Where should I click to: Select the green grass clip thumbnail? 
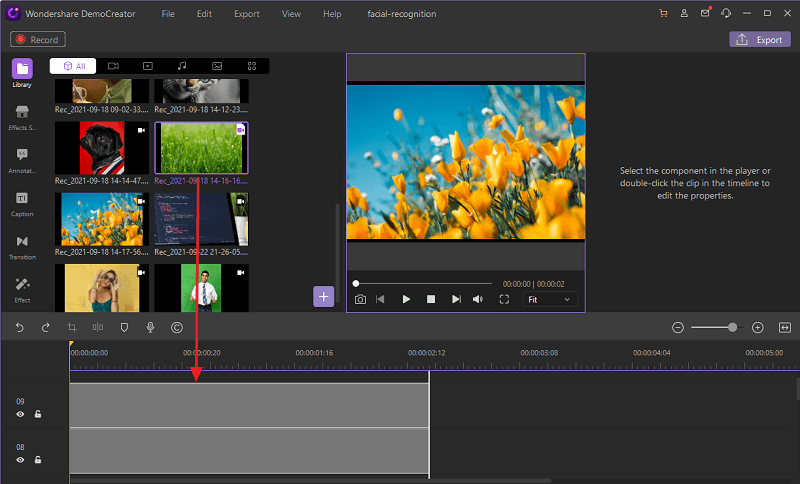pyautogui.click(x=202, y=148)
